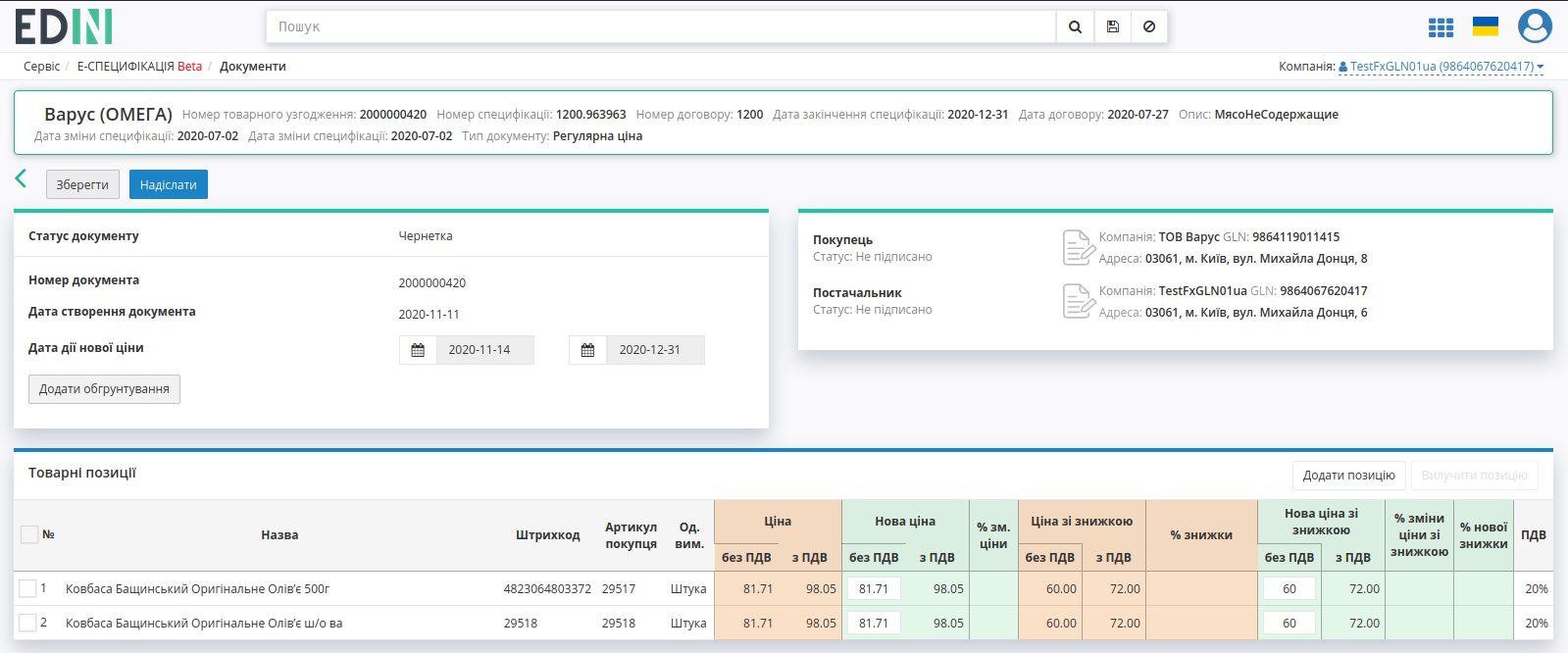Click the save search floppy icon

pos(1112,26)
